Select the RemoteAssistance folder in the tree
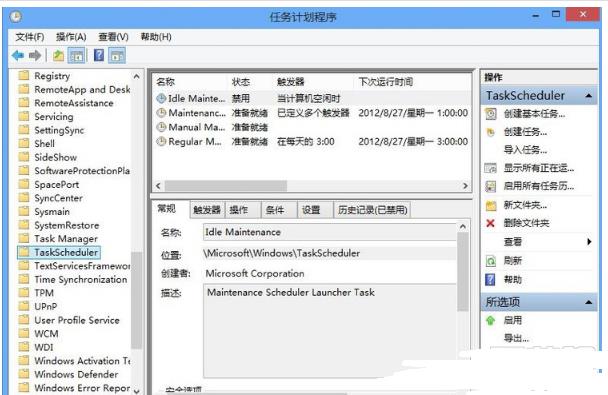 (74, 103)
